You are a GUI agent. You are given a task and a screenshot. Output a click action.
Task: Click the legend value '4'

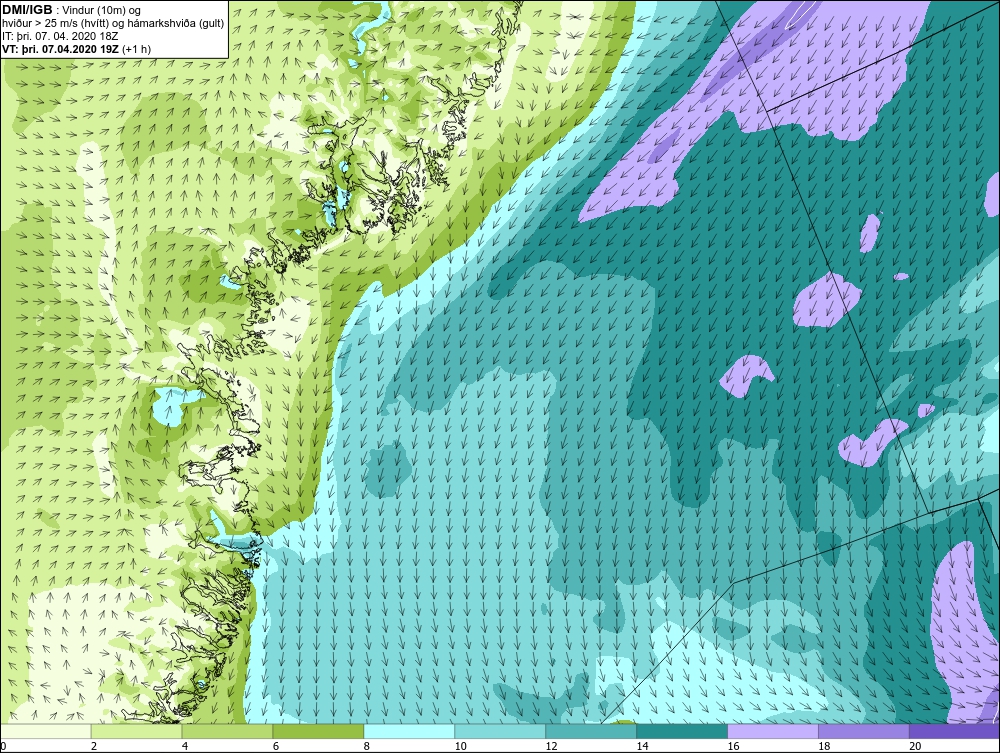tap(185, 746)
